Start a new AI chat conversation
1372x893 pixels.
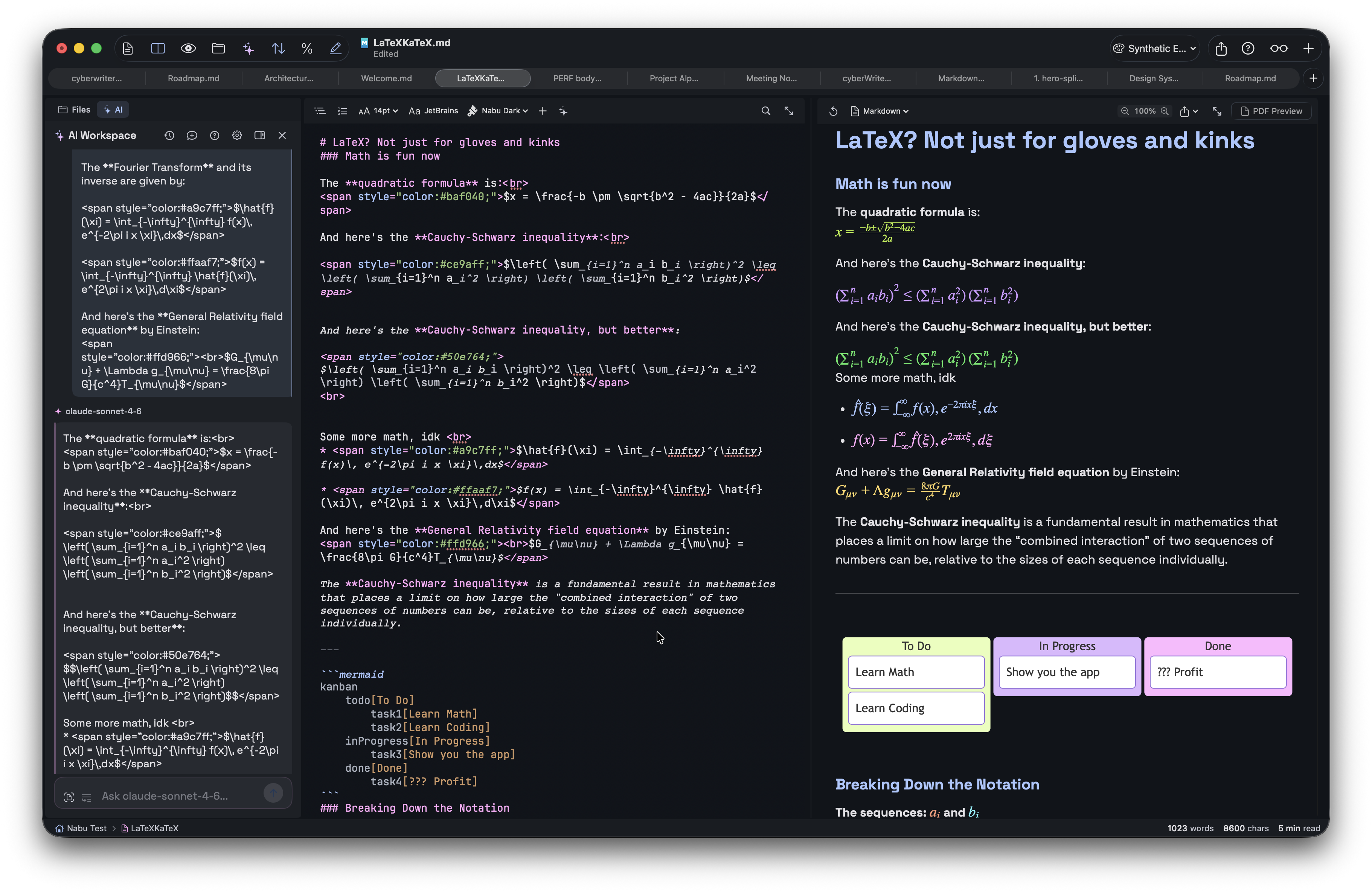pos(192,135)
